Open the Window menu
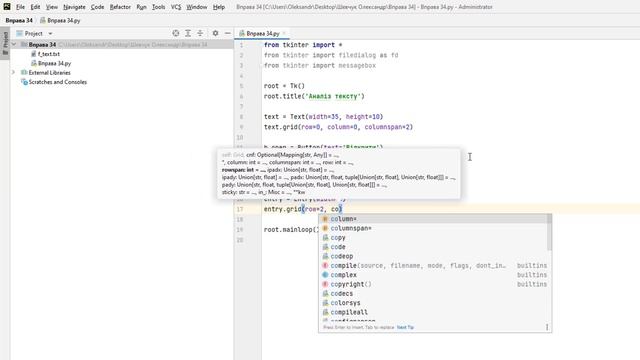Image resolution: width=640 pixels, height=360 pixels. 196,7
